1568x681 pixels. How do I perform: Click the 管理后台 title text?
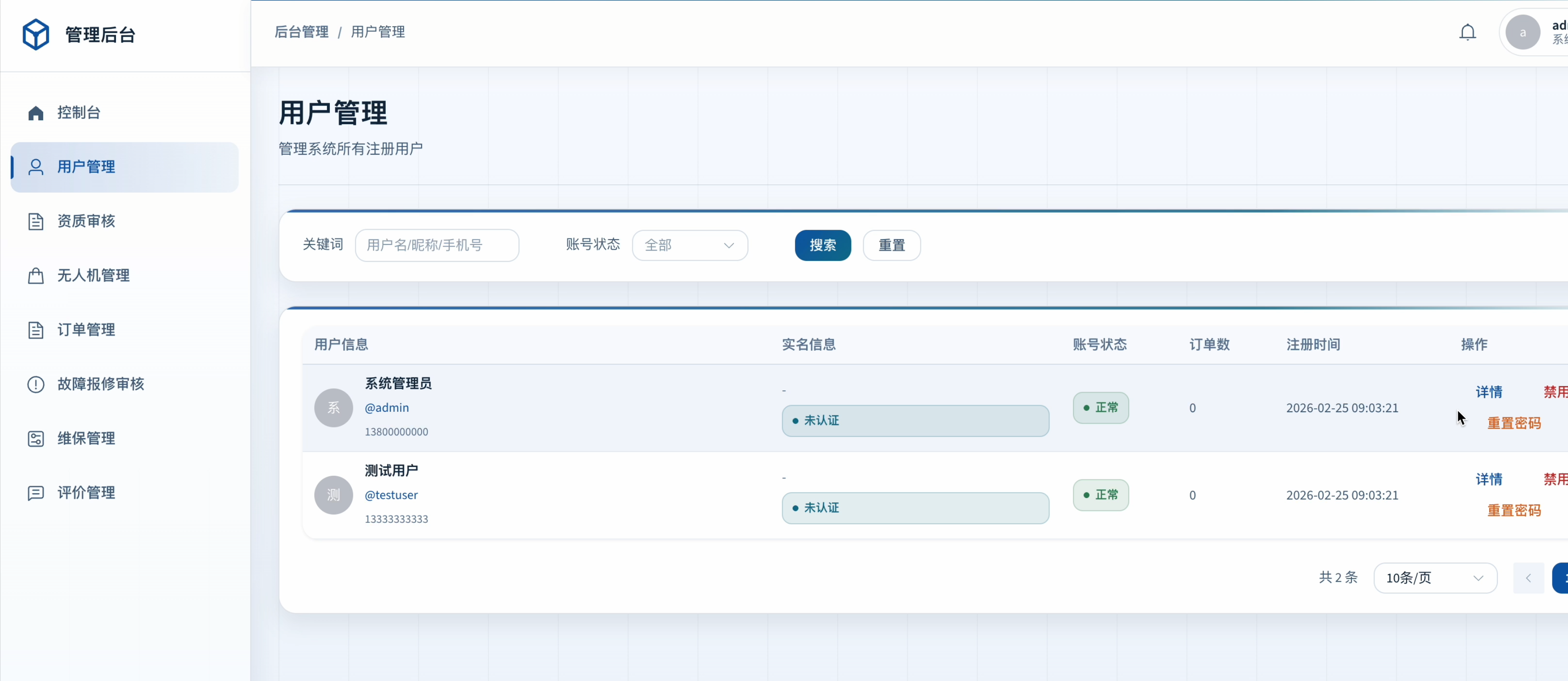[x=100, y=35]
